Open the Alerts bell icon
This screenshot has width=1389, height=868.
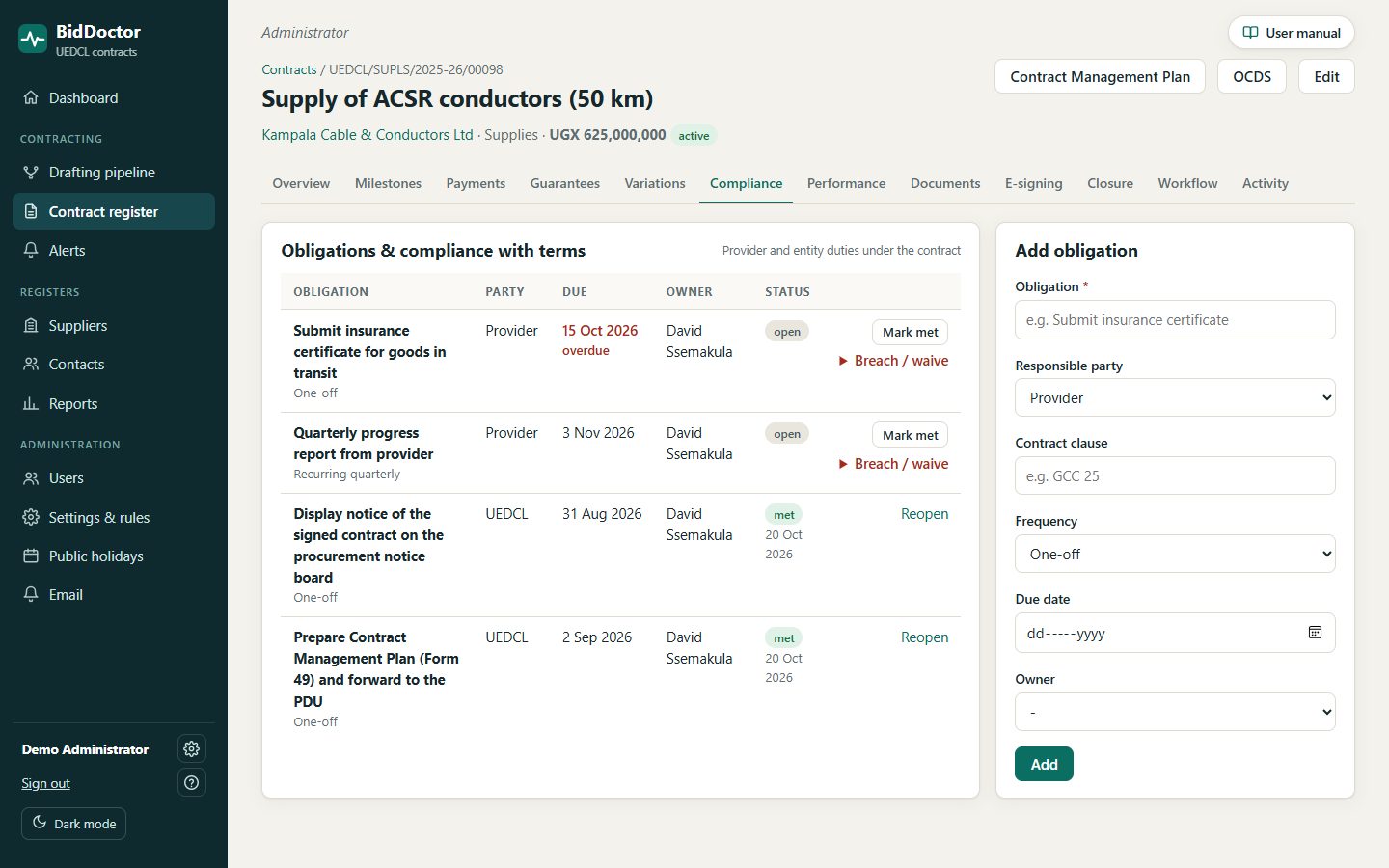click(31, 251)
